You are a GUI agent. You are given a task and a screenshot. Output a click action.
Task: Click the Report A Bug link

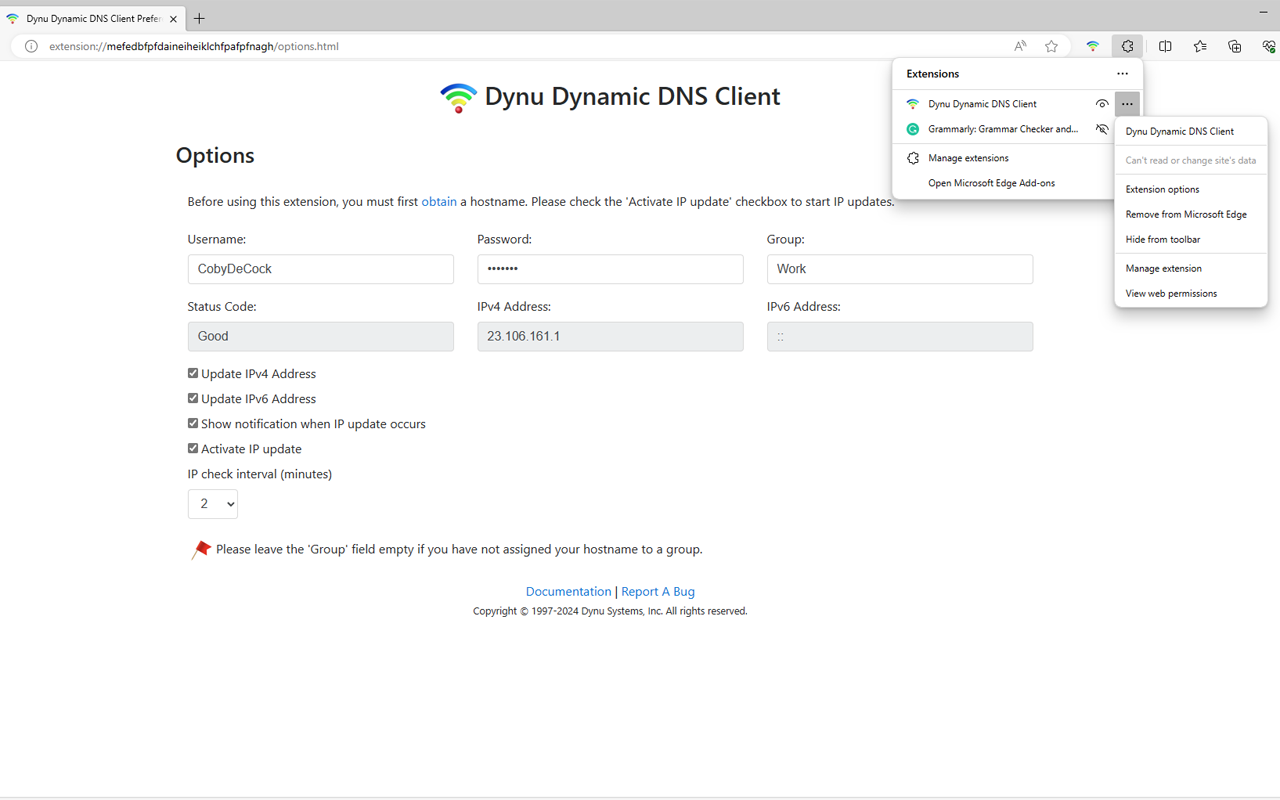[x=658, y=591]
